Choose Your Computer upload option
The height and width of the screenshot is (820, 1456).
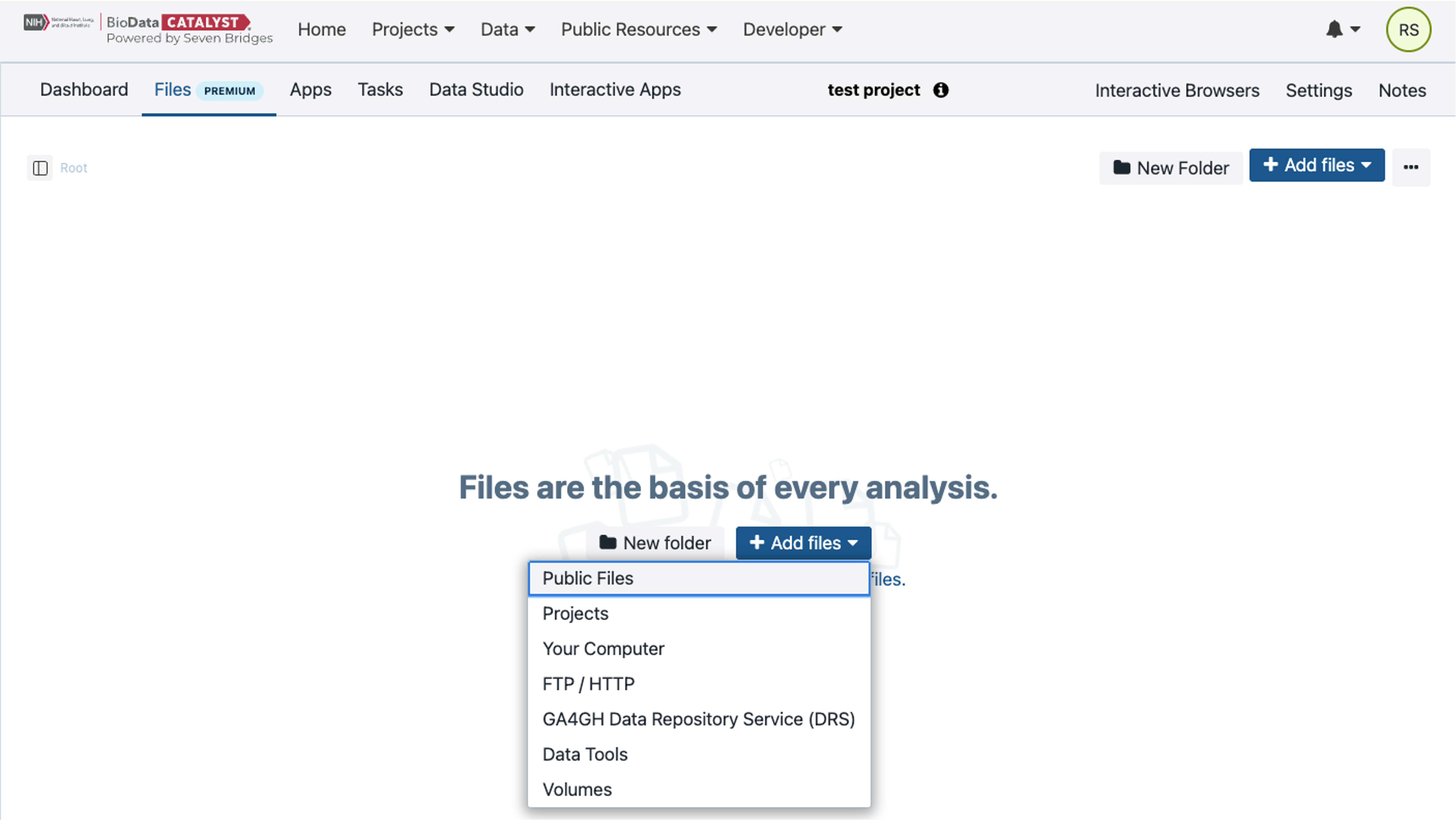[603, 649]
